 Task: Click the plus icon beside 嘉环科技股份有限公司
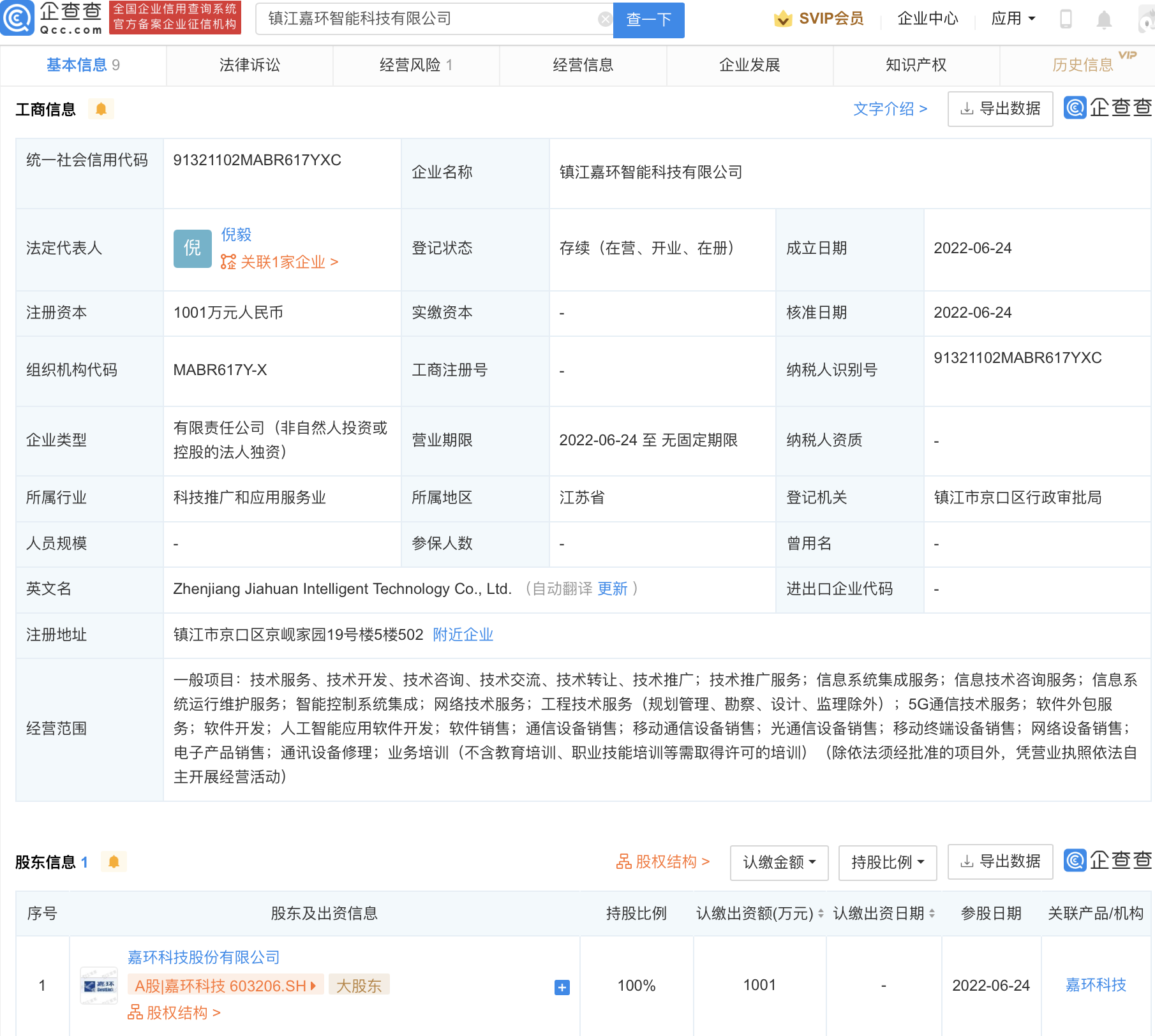coord(561,987)
